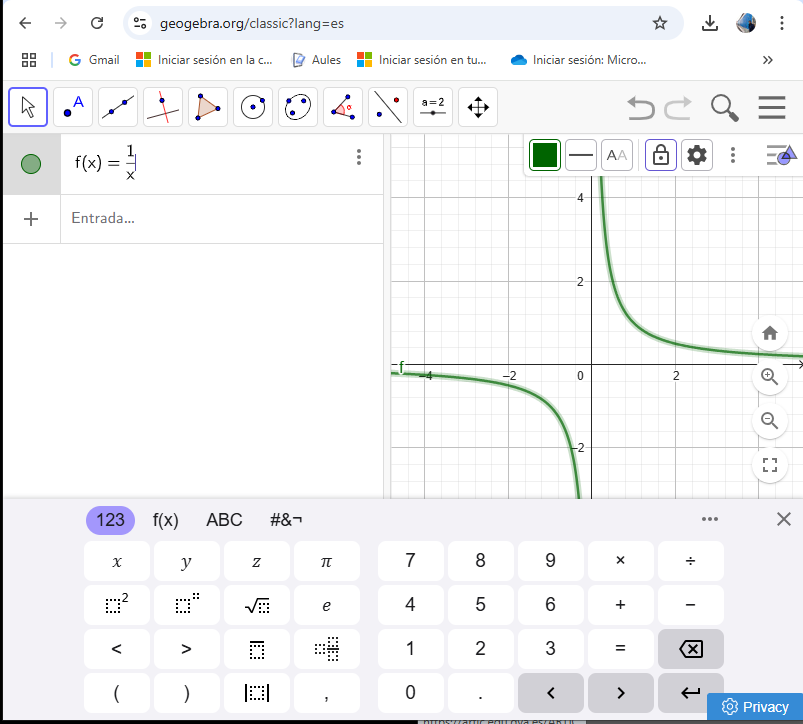Select the Ellipse tool

click(298, 107)
